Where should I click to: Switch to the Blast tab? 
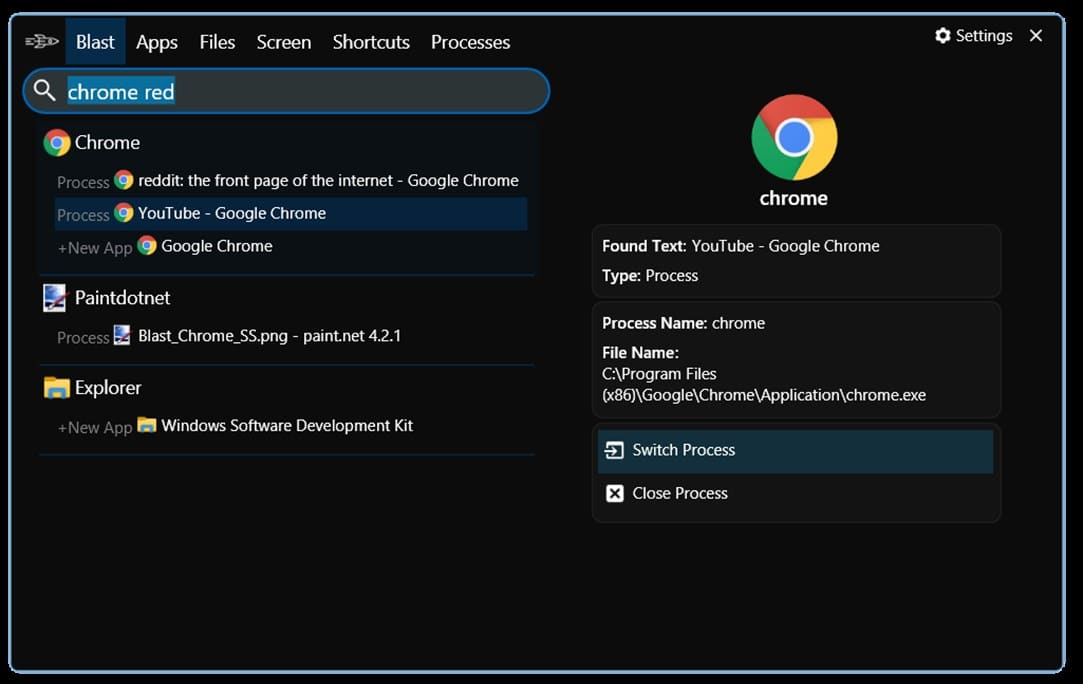95,42
